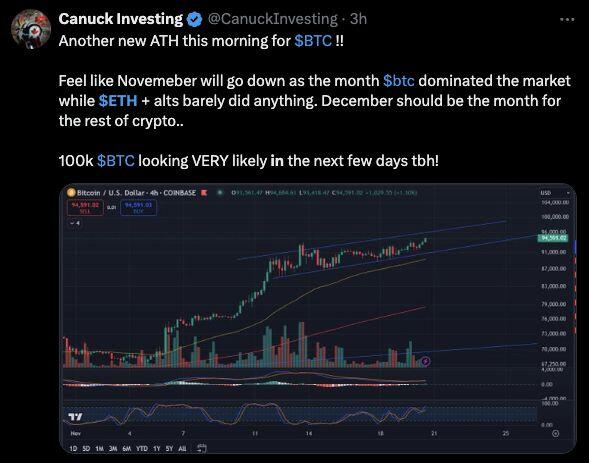The height and width of the screenshot is (463, 589).
Task: Click the purple lightning event marker
Action: pyautogui.click(x=425, y=361)
